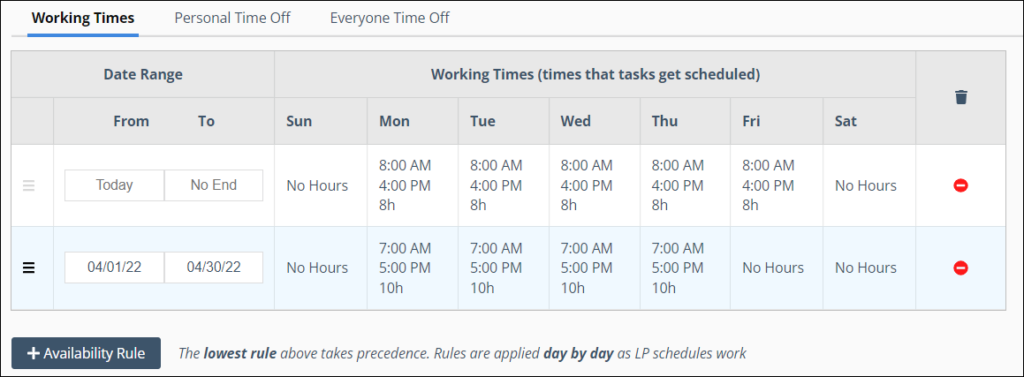
Task: Delete the 04/01/22 rule using red minus icon
Action: [961, 268]
